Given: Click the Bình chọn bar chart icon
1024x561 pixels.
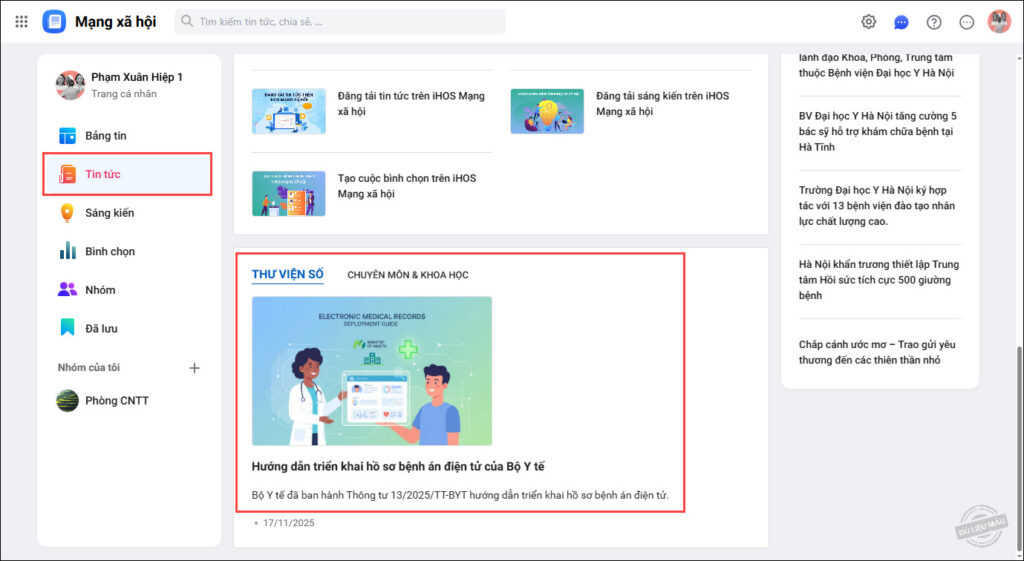Looking at the screenshot, I should pyautogui.click(x=67, y=251).
